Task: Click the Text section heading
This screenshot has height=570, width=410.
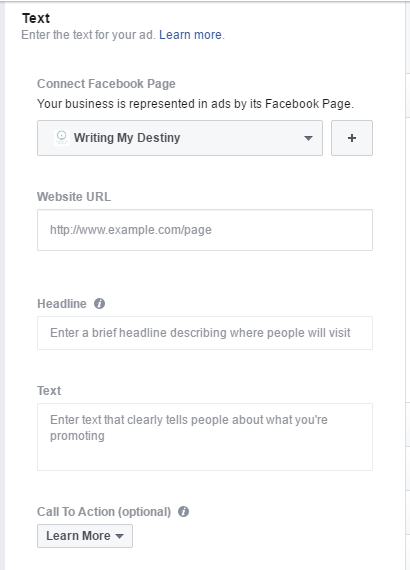Action: [x=36, y=18]
